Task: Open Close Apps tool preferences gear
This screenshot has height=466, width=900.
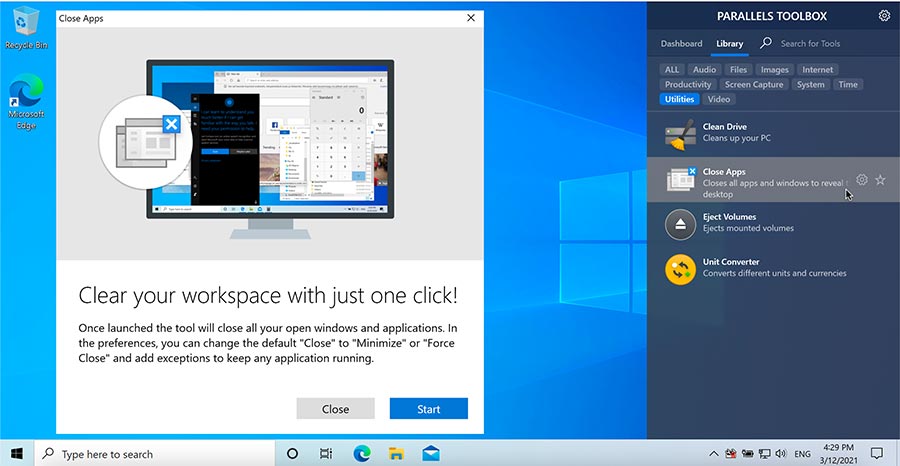Action: click(862, 180)
